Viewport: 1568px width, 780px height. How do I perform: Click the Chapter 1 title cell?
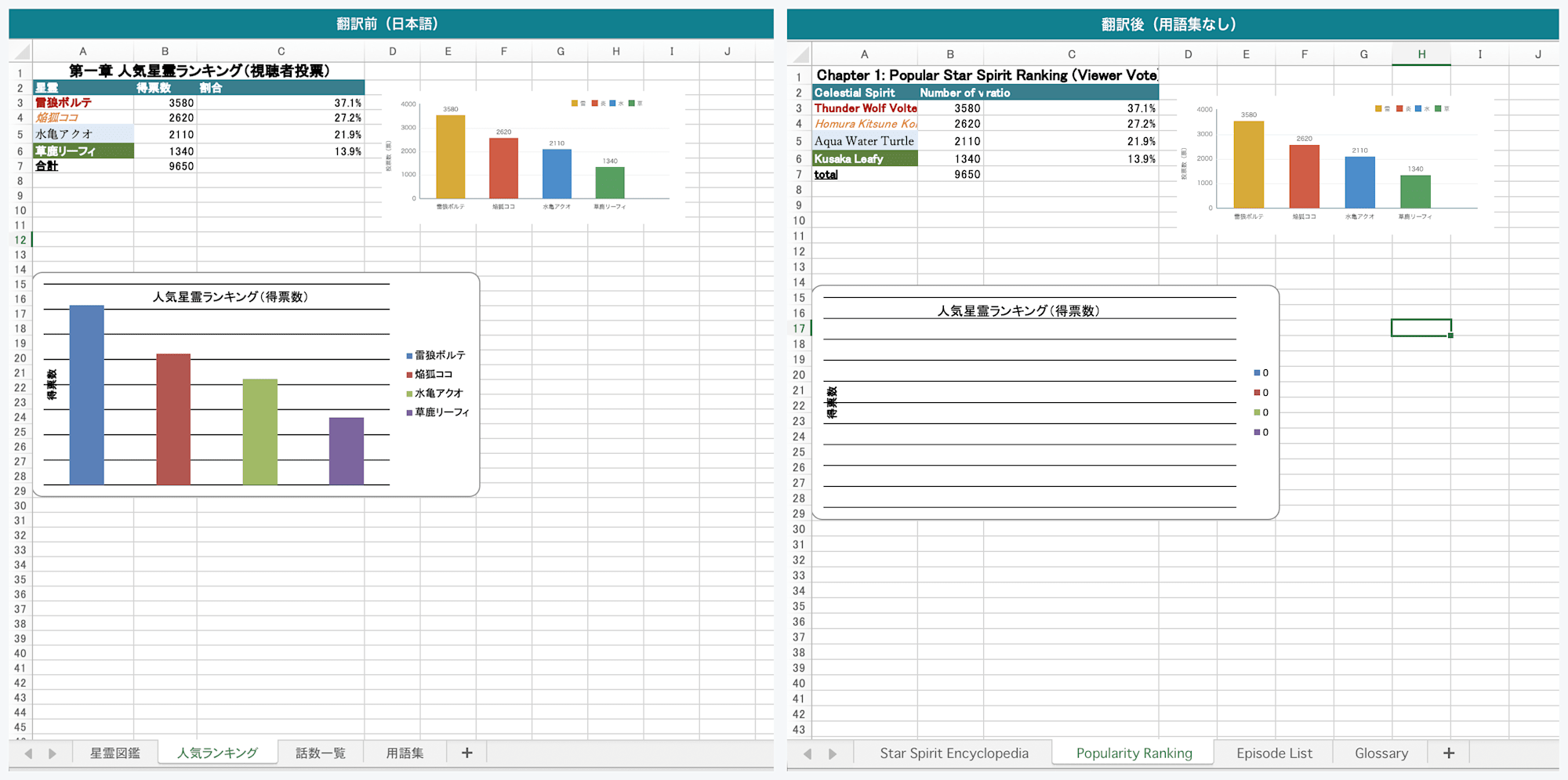click(x=986, y=75)
